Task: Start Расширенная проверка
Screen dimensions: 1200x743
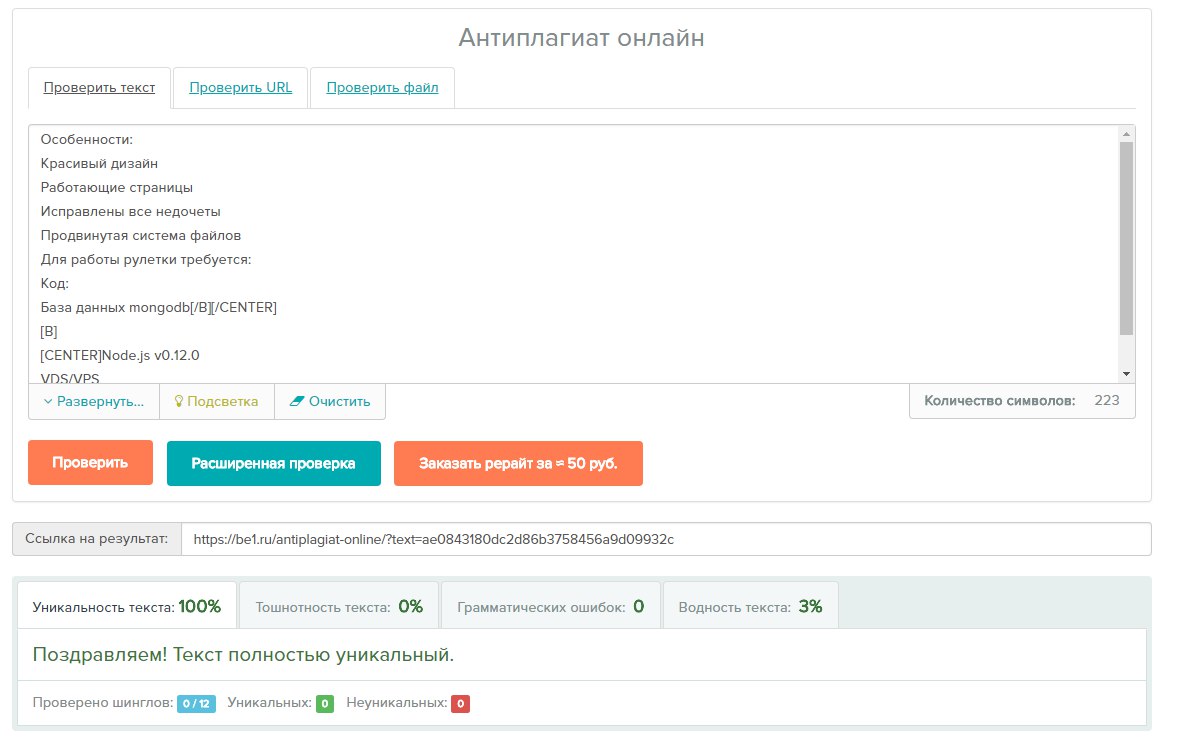Action: pyautogui.click(x=274, y=463)
